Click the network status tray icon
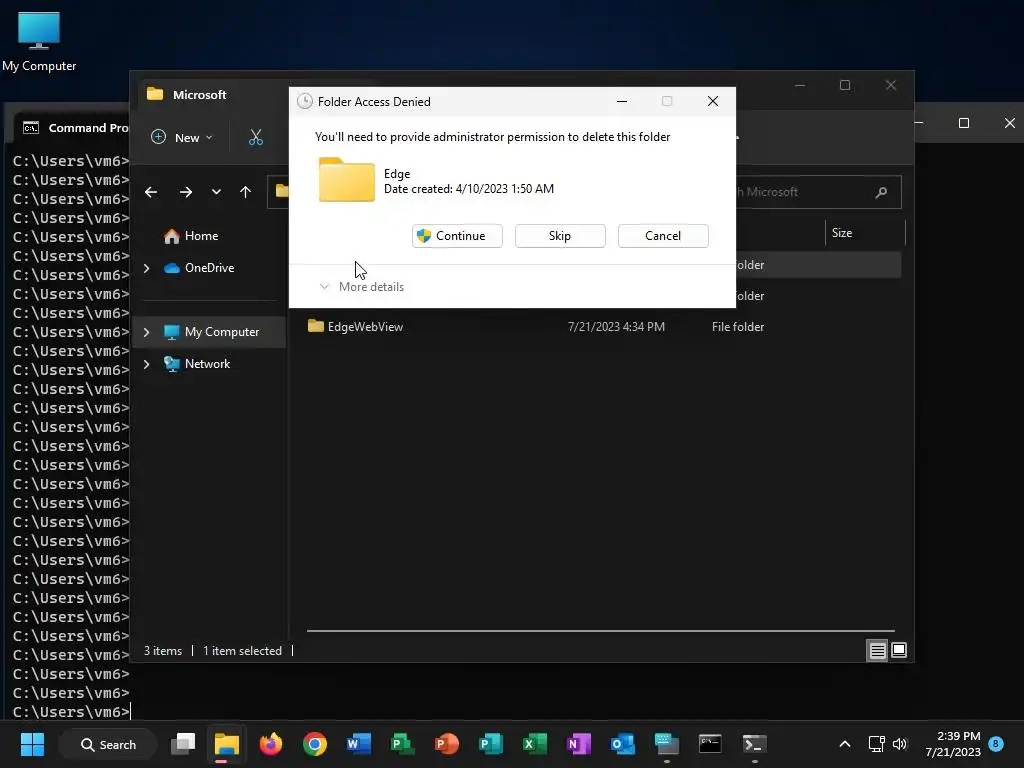 pyautogui.click(x=876, y=744)
